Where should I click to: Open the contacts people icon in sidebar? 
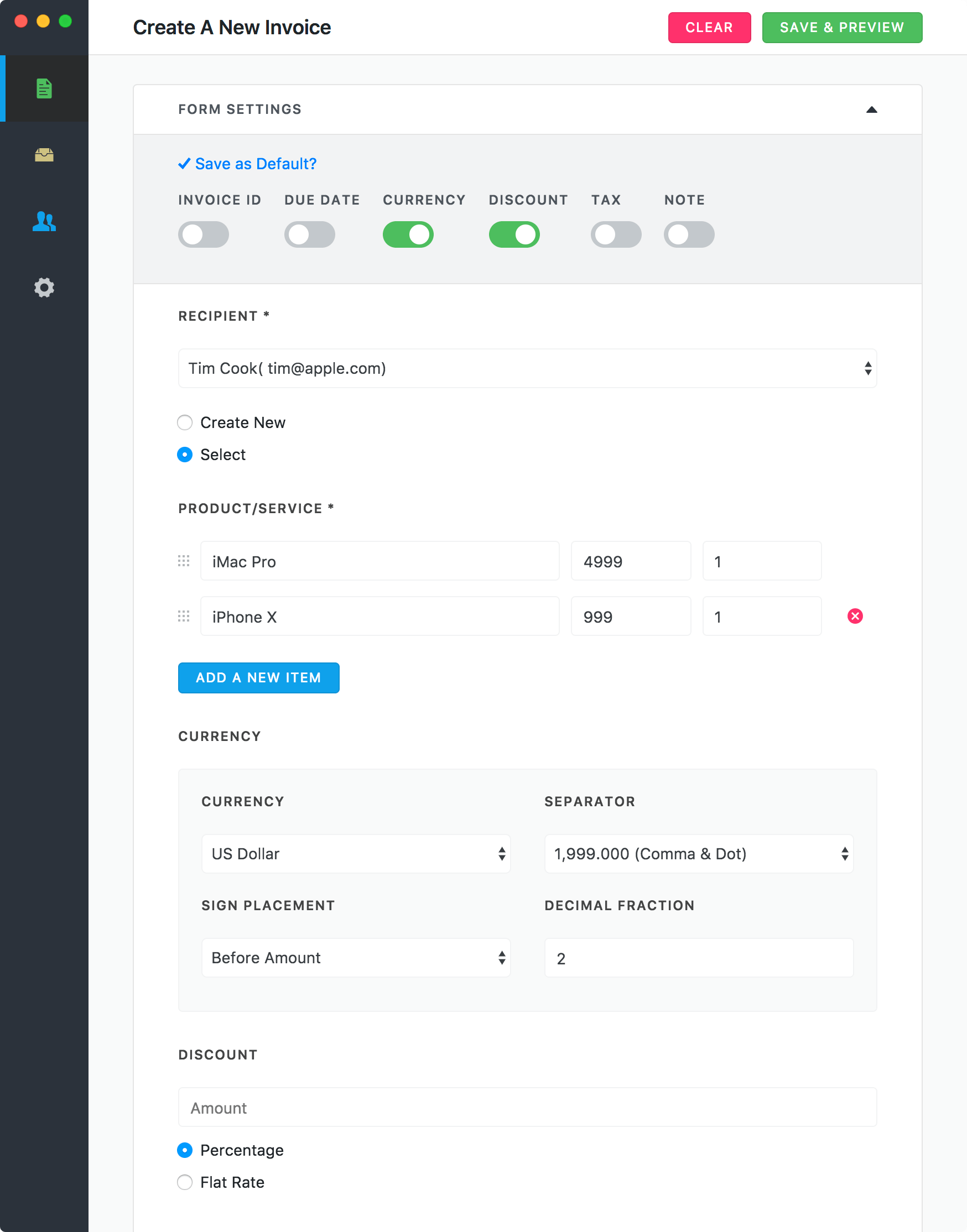point(44,221)
